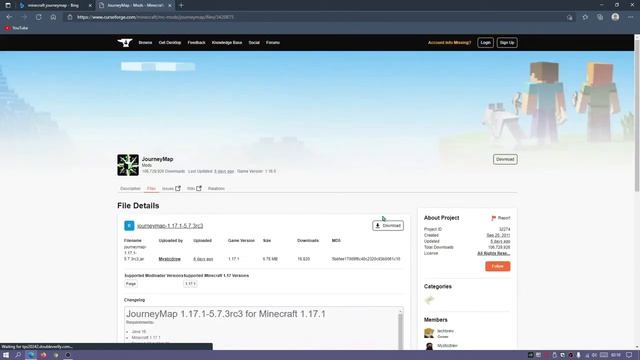
Task: Open the Wiki external link tab
Action: (194, 189)
